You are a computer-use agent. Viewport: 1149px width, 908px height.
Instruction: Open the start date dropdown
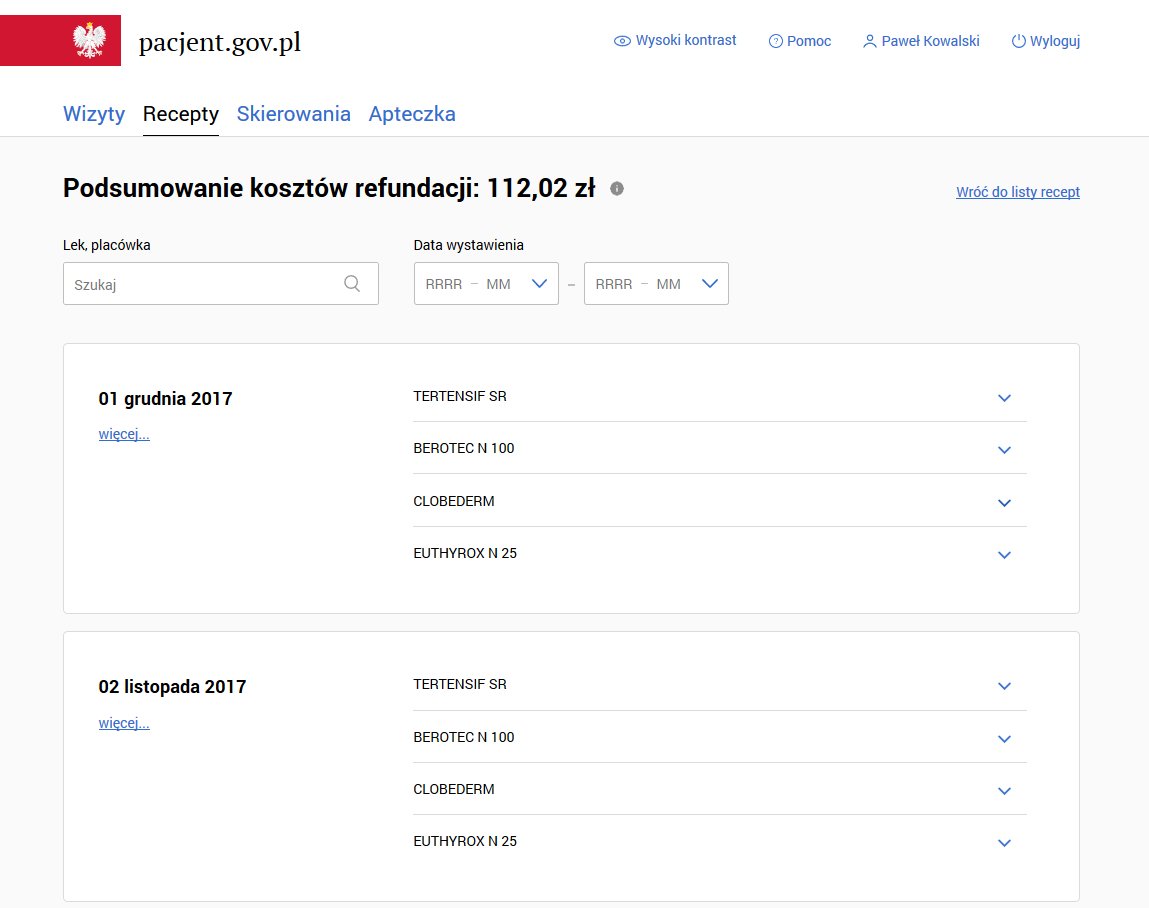[539, 284]
